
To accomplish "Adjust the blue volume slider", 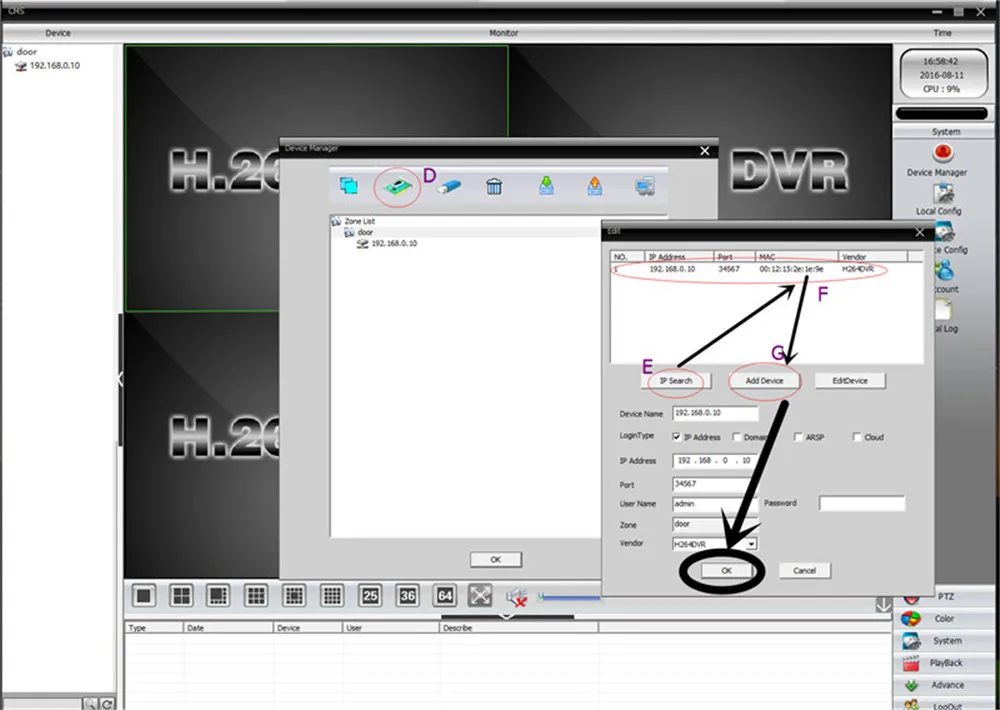I will (570, 597).
